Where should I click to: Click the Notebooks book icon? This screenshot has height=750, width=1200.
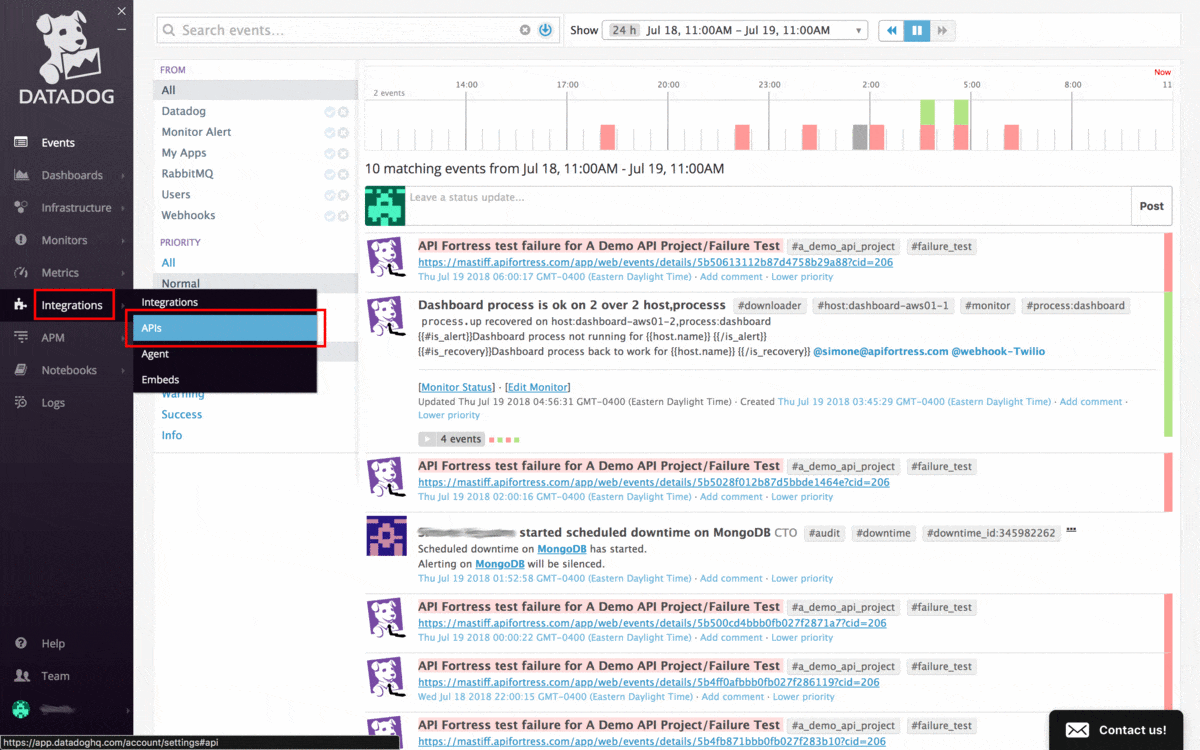(x=21, y=370)
